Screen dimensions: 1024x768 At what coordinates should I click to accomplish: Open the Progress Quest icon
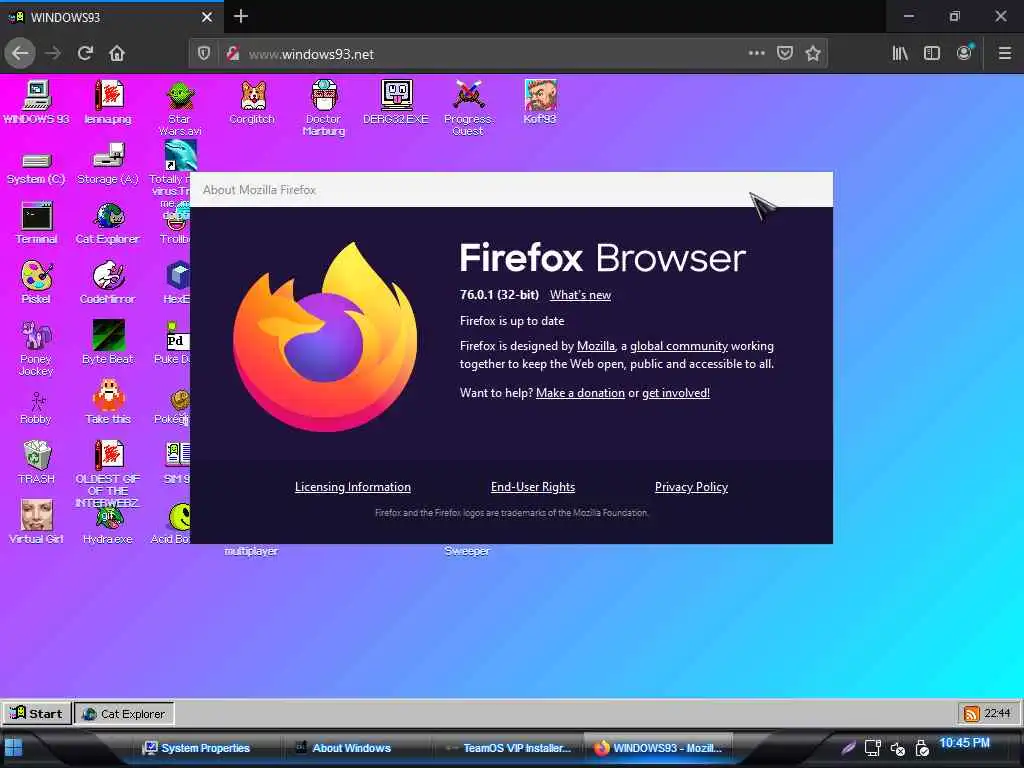tap(468, 108)
